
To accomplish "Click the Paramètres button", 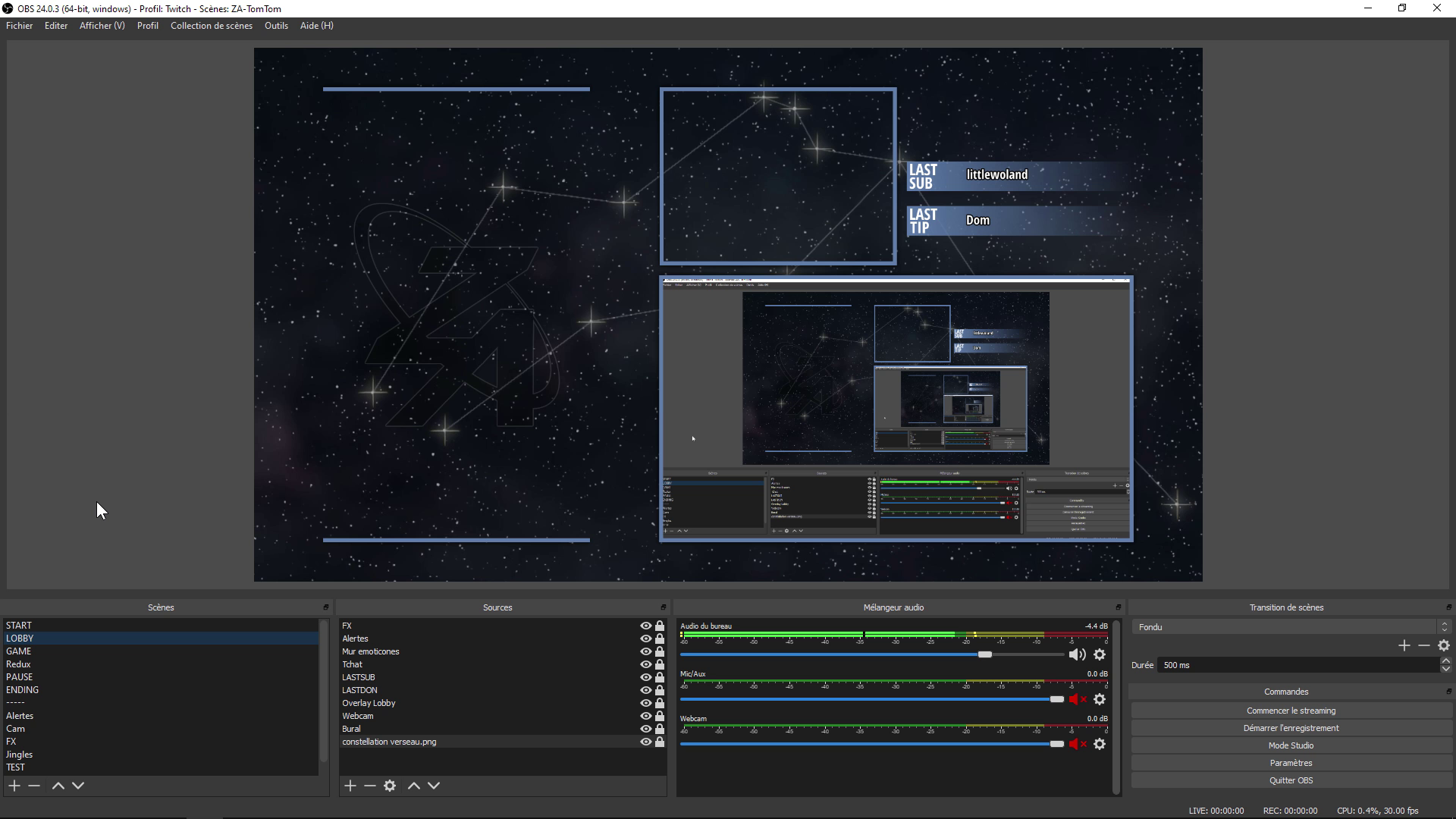I will [1291, 763].
